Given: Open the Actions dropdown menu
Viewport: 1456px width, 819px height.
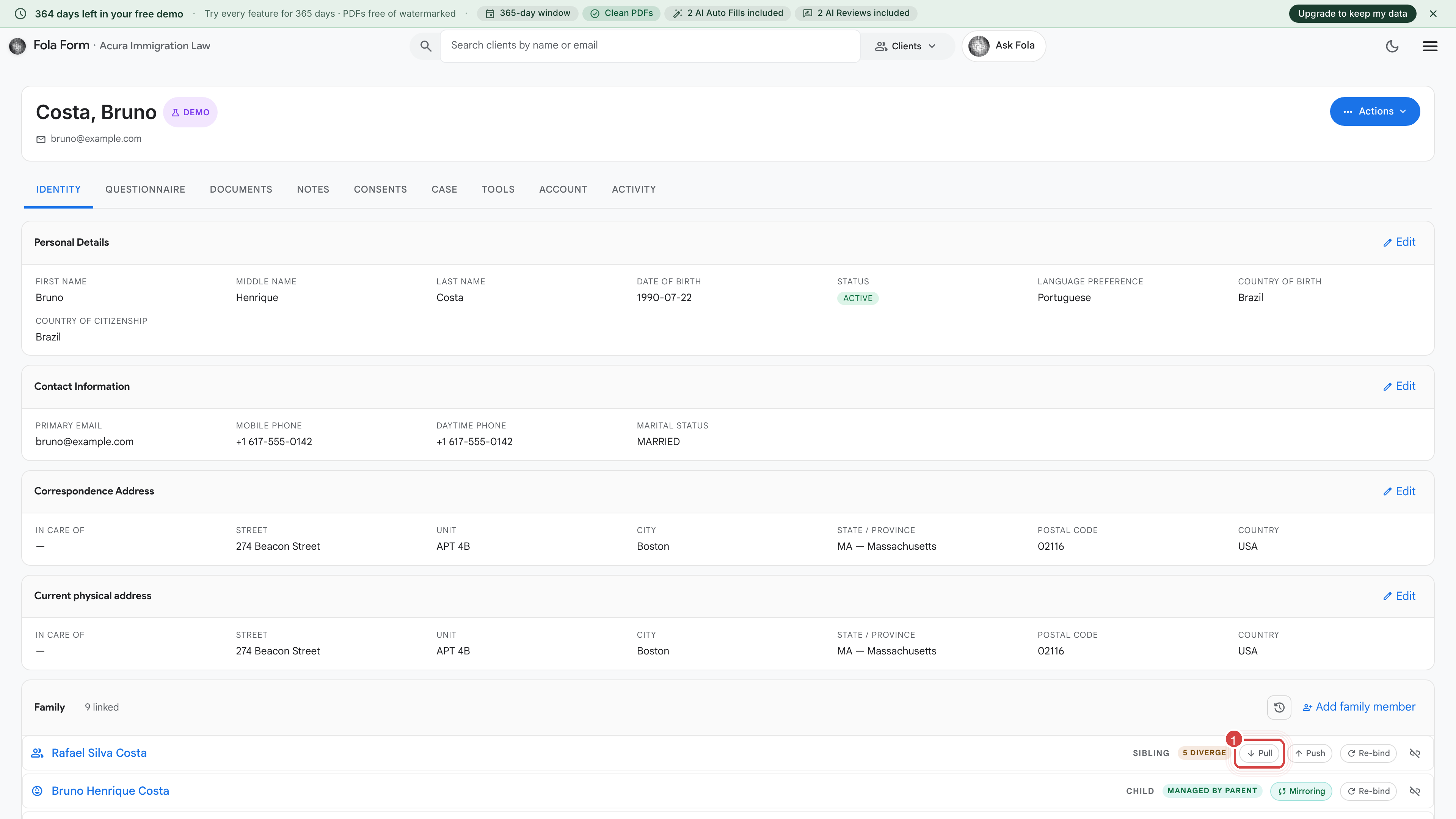Looking at the screenshot, I should pos(1374,111).
